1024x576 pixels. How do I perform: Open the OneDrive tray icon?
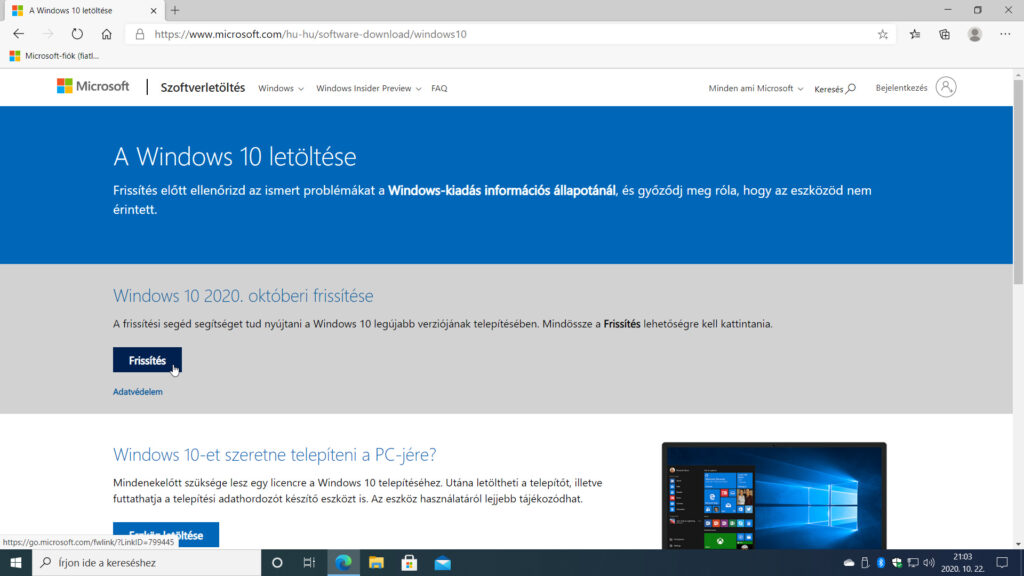click(849, 562)
